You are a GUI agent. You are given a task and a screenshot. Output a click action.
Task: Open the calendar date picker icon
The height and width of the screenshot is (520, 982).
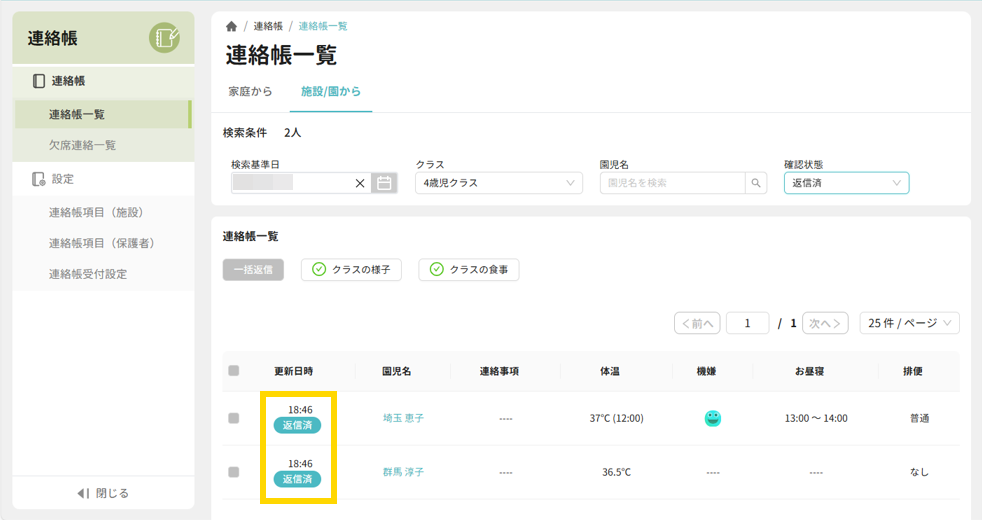click(384, 183)
